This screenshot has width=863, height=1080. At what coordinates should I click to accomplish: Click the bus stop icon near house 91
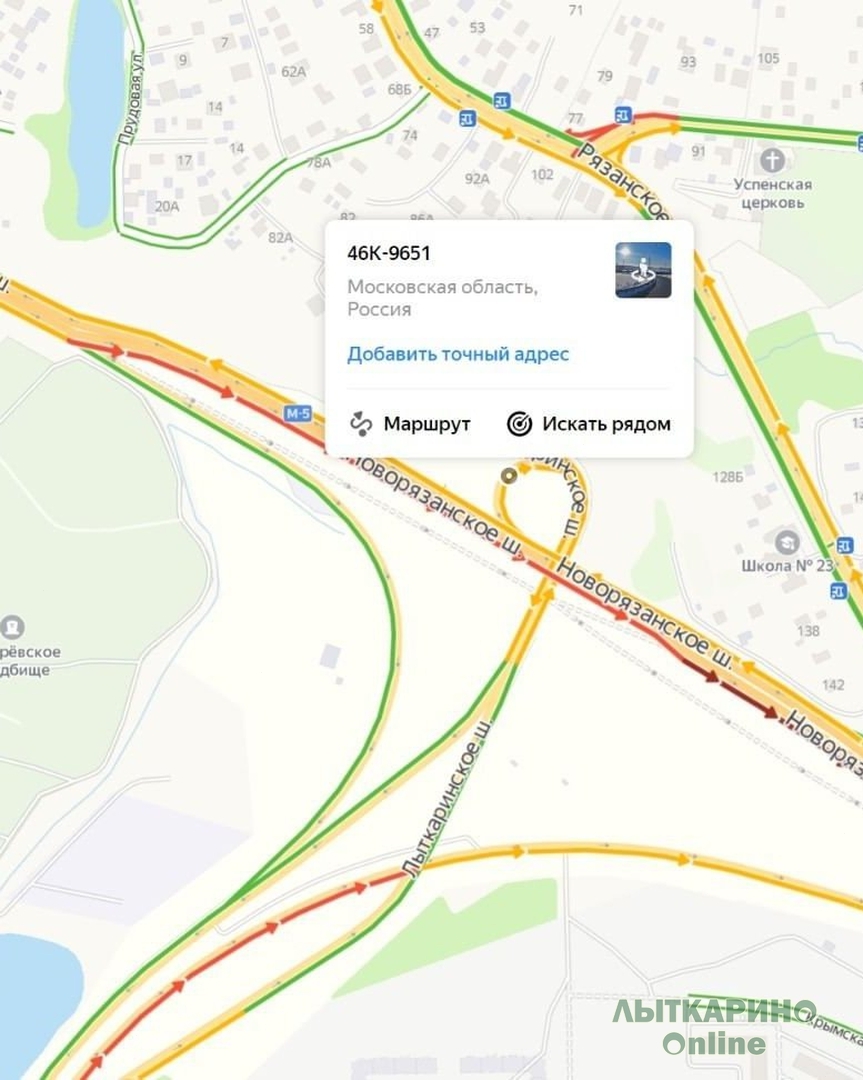point(624,115)
